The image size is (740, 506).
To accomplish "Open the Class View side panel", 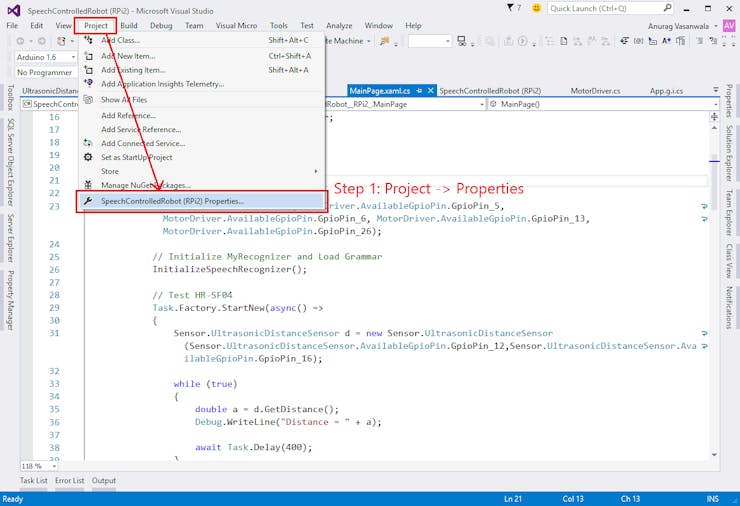I will (729, 261).
